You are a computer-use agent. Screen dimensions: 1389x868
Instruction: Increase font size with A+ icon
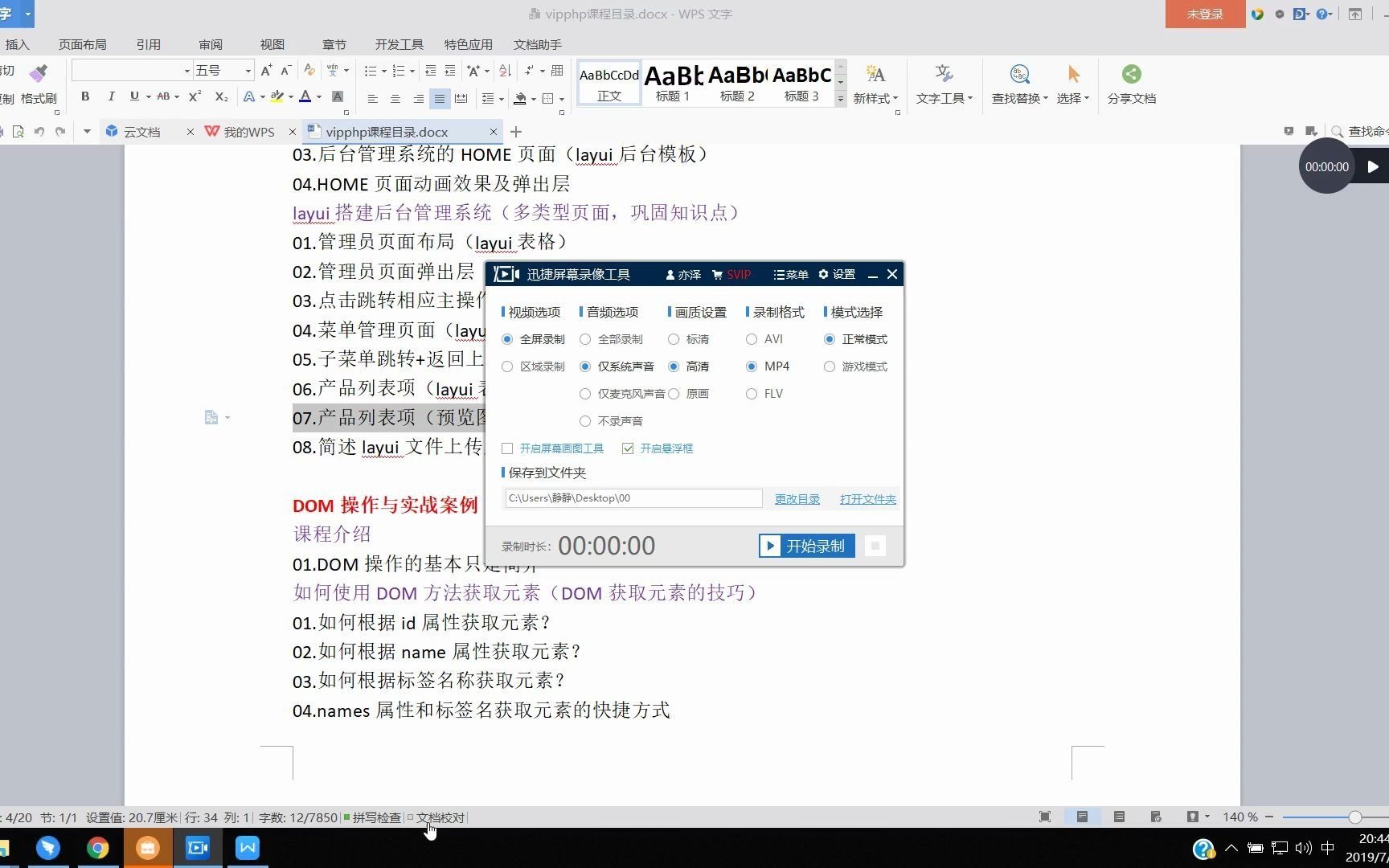click(267, 71)
